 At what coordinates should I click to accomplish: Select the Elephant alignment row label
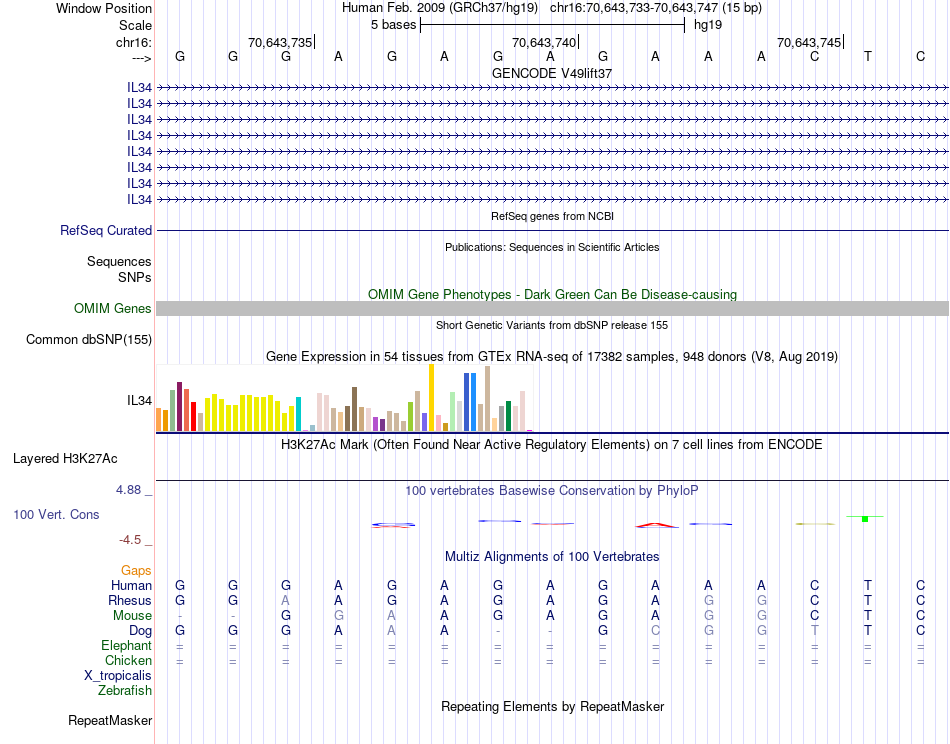tap(126, 645)
